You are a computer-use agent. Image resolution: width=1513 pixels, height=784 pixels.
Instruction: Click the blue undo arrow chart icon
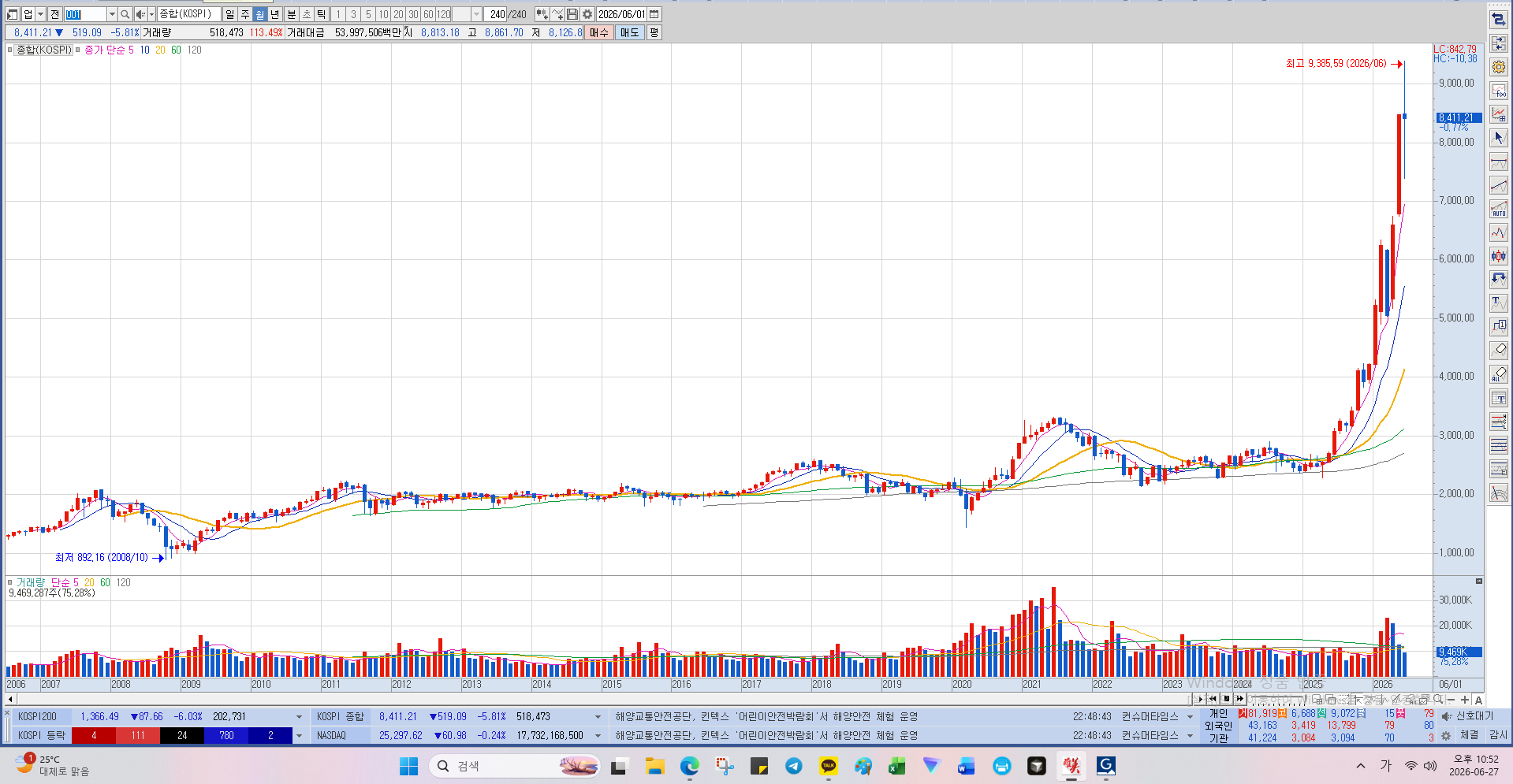click(1499, 280)
